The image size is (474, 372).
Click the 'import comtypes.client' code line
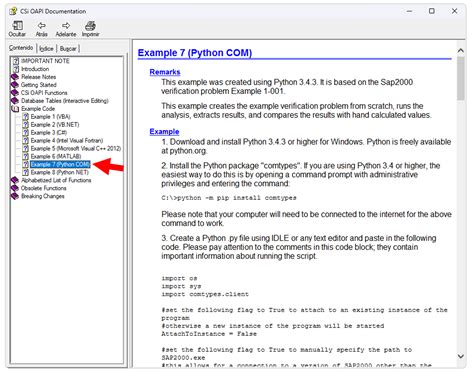205,295
